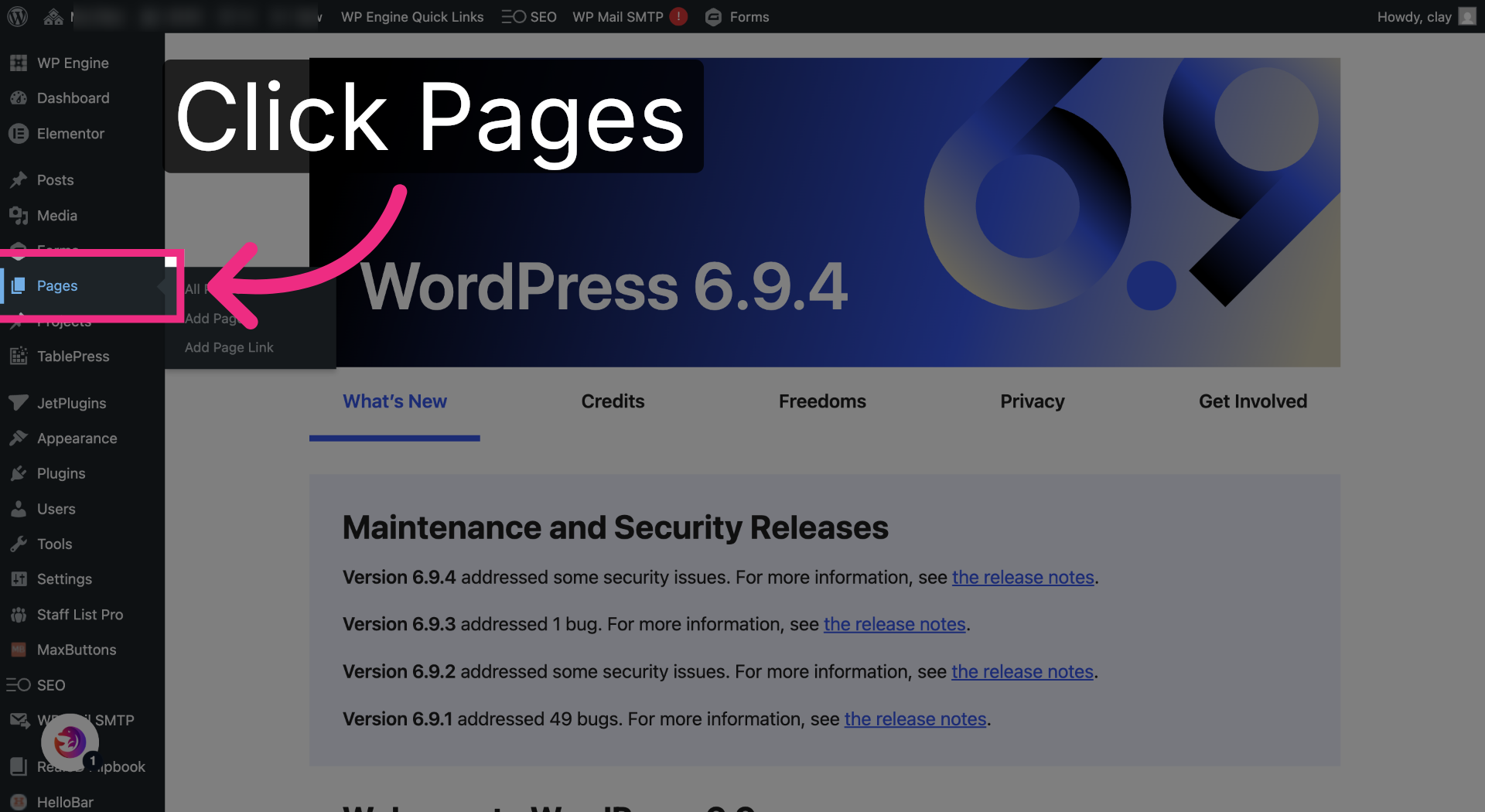Open release notes link for Version 6.9.1
Screen dimensions: 1485x812
[915, 718]
